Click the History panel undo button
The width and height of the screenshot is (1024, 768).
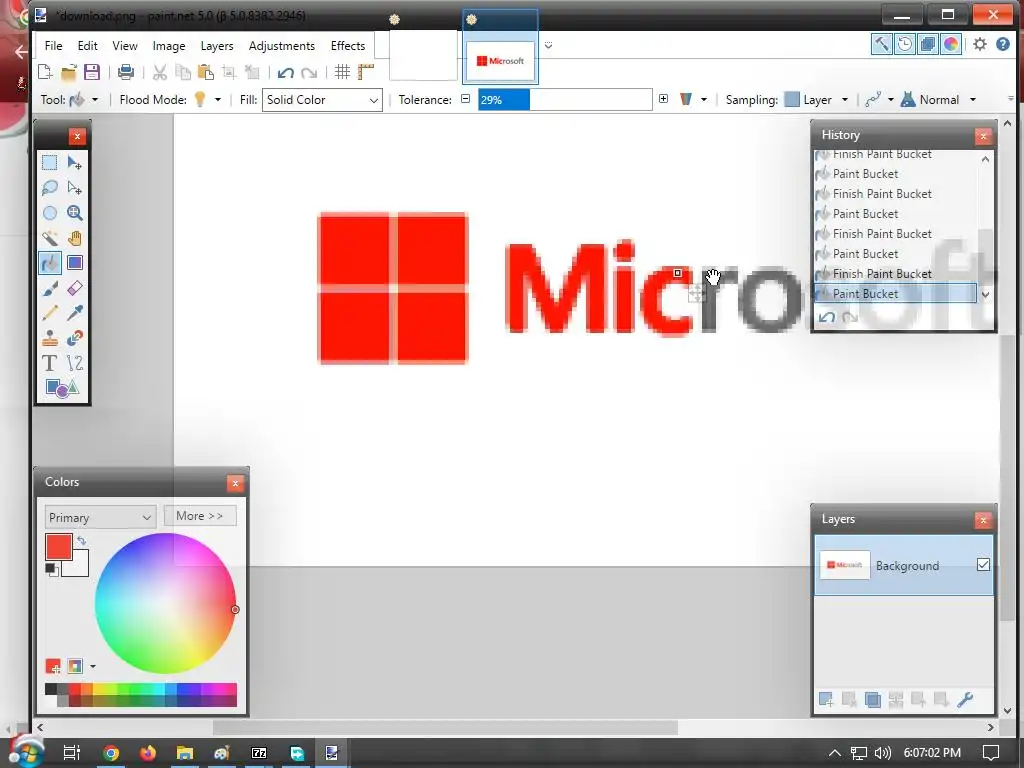pos(827,317)
